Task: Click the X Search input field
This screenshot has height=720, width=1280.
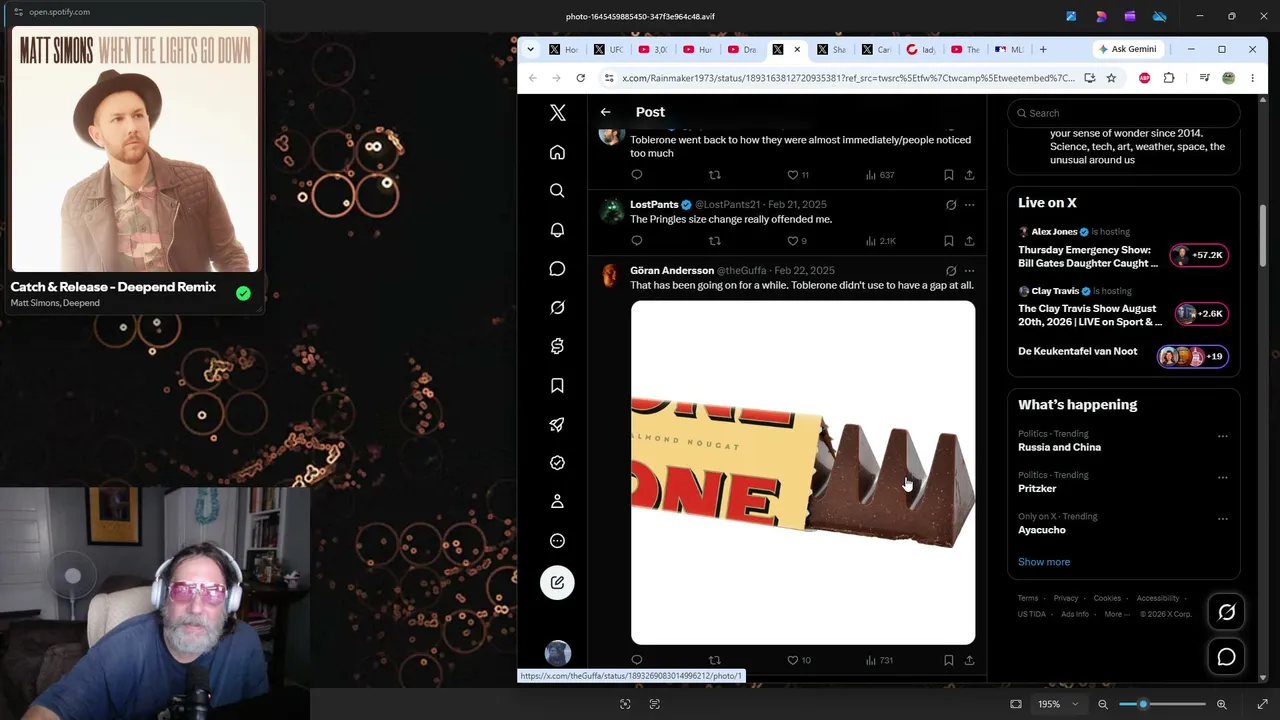Action: tap(1124, 113)
